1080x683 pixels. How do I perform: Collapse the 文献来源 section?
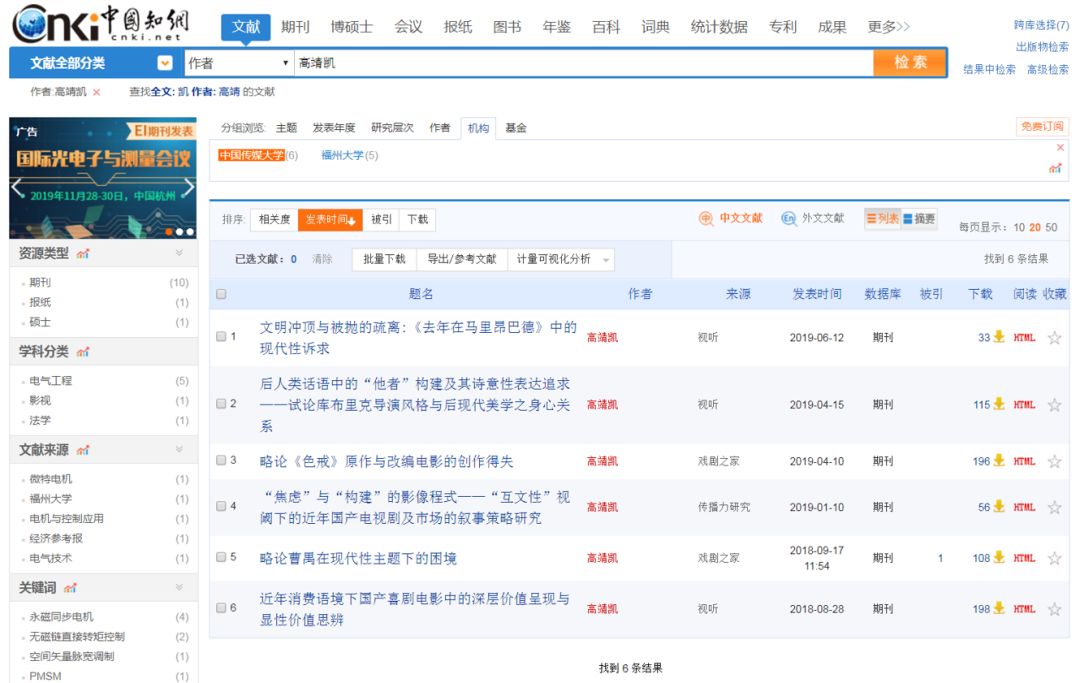179,450
